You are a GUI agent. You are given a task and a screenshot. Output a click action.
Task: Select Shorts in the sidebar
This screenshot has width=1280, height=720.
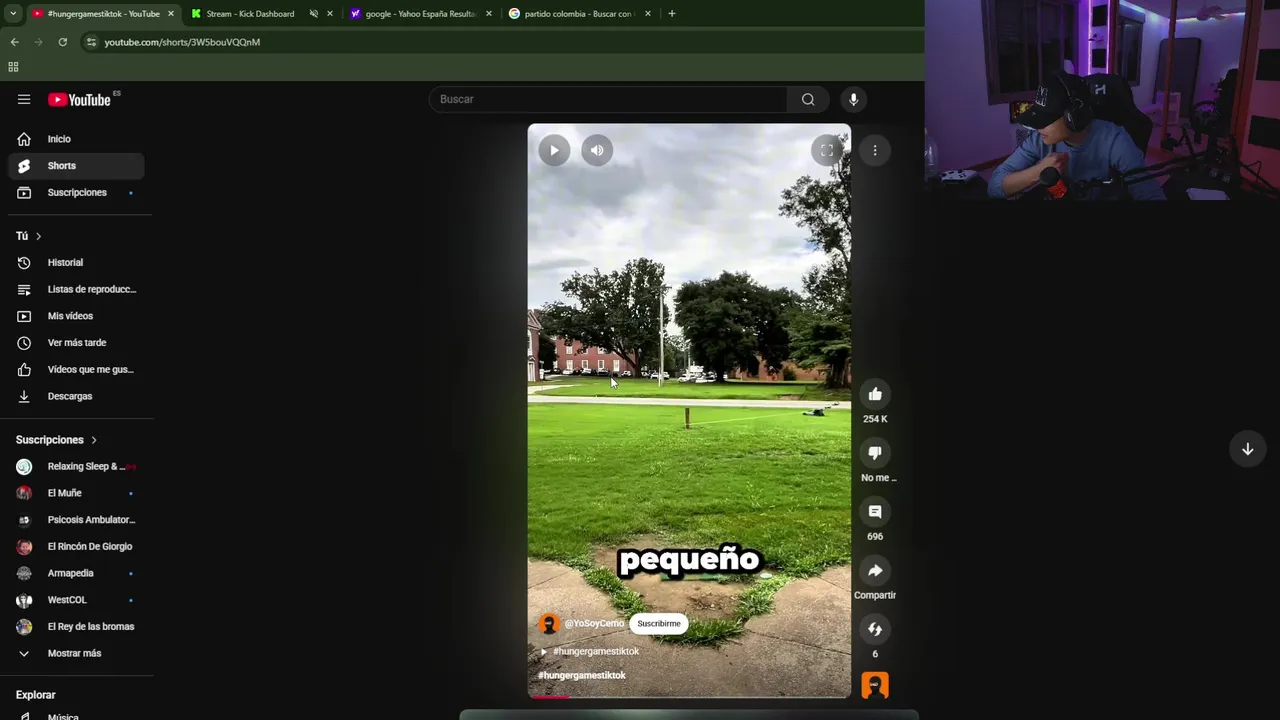[76, 166]
